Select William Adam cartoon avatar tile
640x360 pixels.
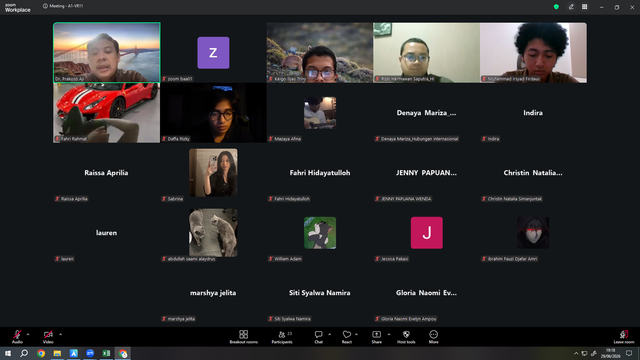[x=320, y=233]
